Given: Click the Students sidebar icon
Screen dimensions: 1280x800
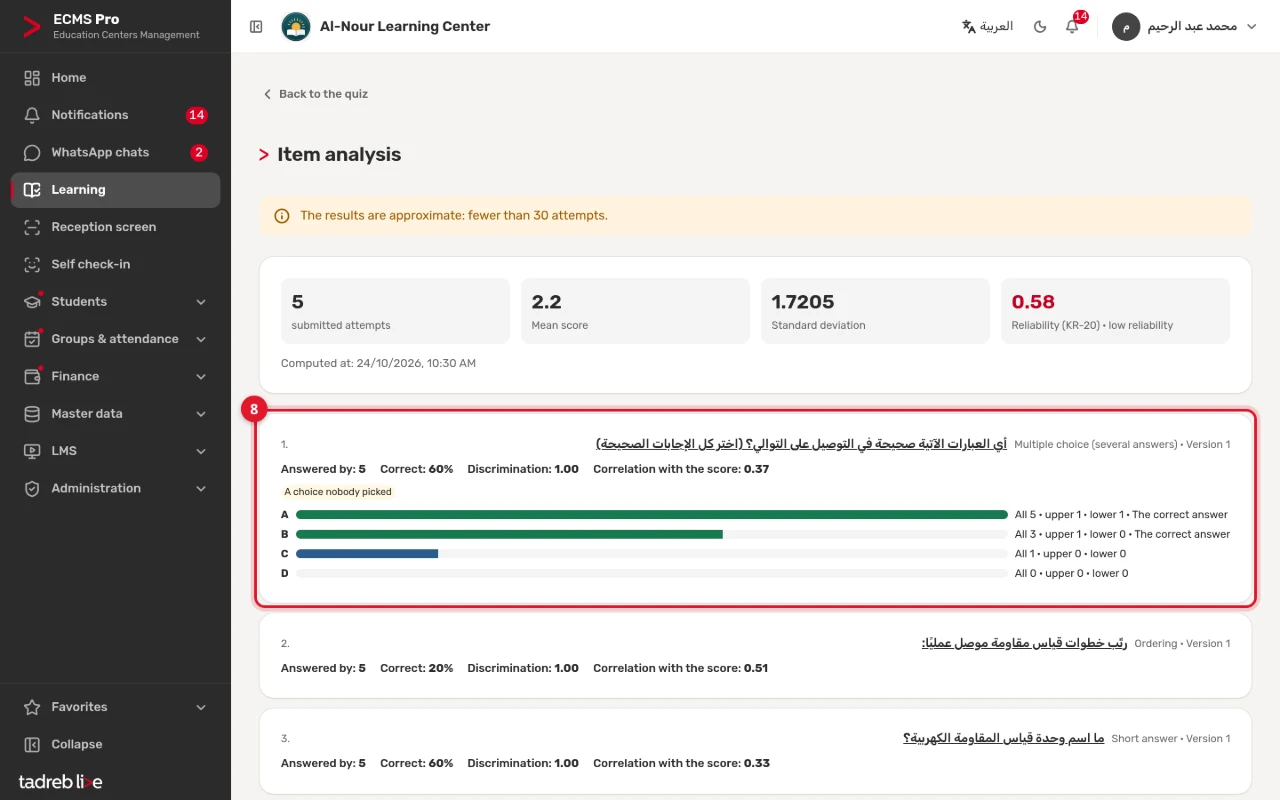Looking at the screenshot, I should (32, 302).
